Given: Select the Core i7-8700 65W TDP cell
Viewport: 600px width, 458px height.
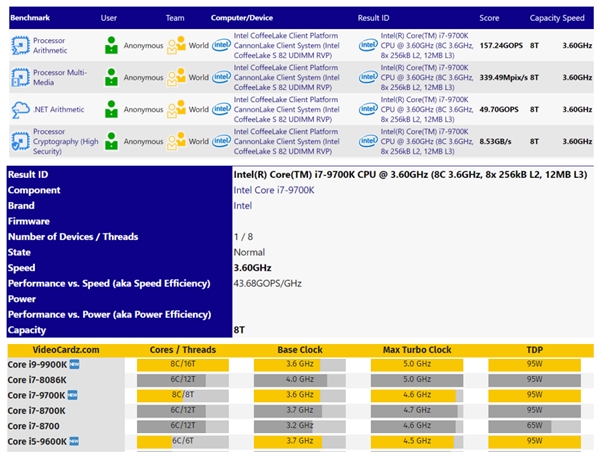Looking at the screenshot, I should [x=534, y=425].
